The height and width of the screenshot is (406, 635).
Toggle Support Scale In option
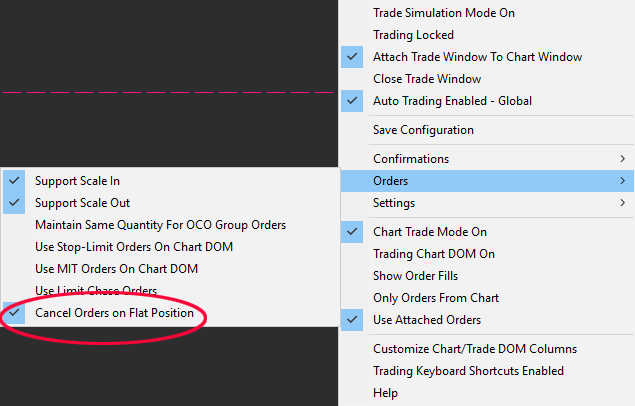tap(77, 181)
